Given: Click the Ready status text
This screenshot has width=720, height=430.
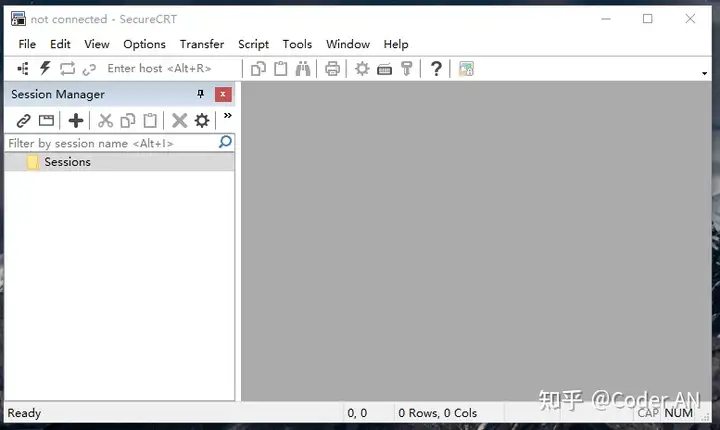Looking at the screenshot, I should coord(24,413).
